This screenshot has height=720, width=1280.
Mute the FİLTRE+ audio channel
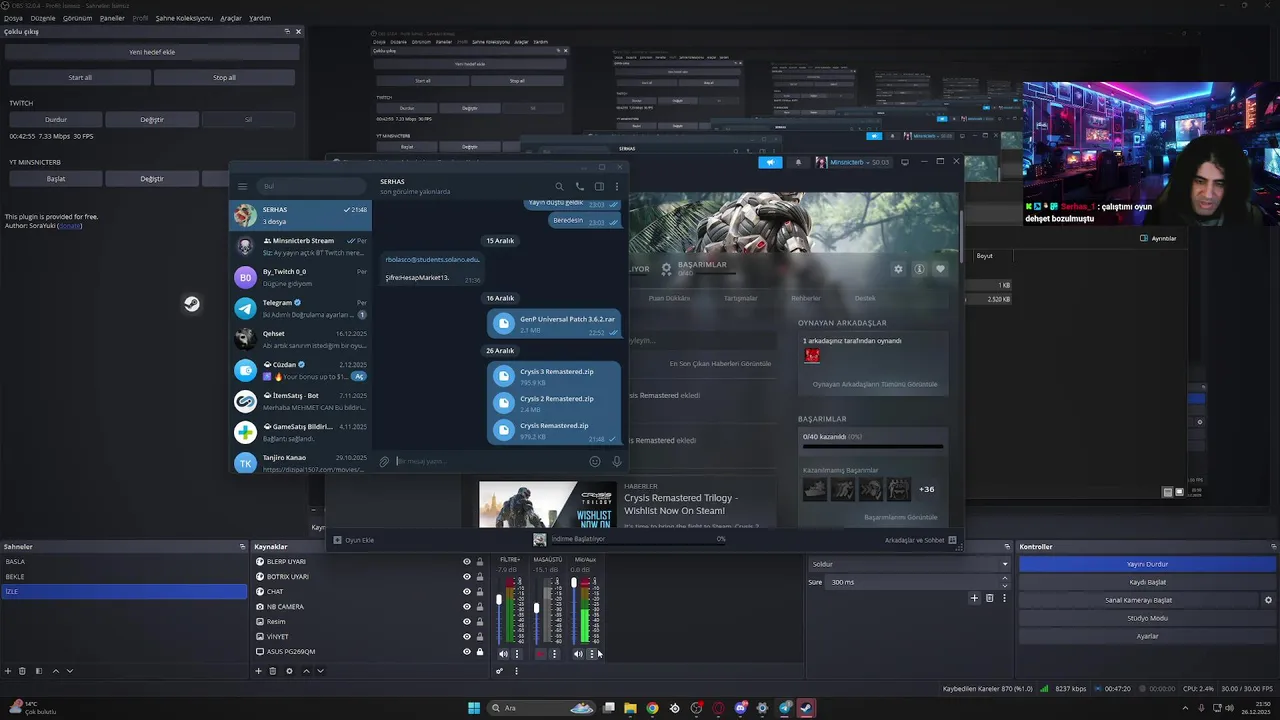coord(503,654)
